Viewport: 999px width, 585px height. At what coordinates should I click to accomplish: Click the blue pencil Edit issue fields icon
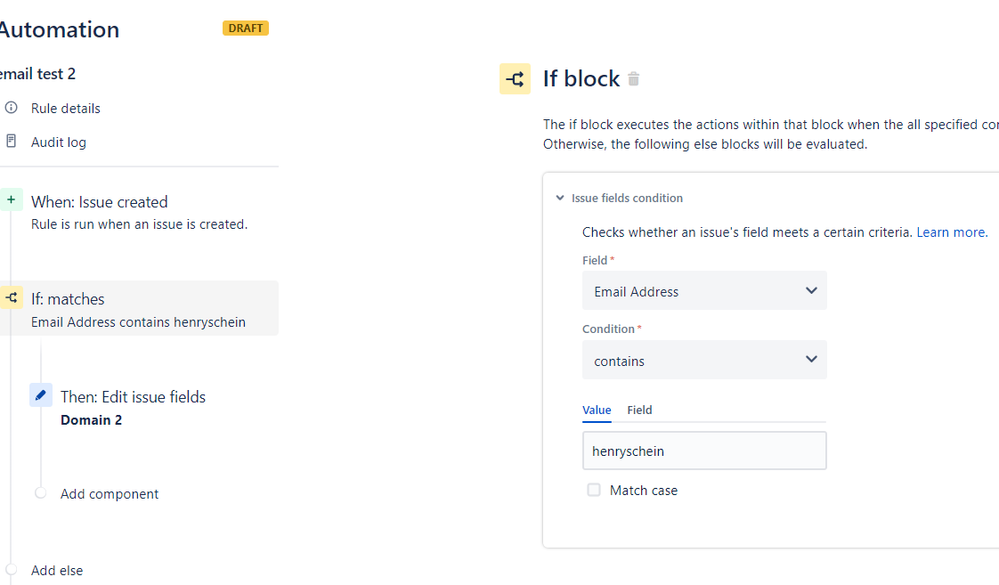coord(40,395)
